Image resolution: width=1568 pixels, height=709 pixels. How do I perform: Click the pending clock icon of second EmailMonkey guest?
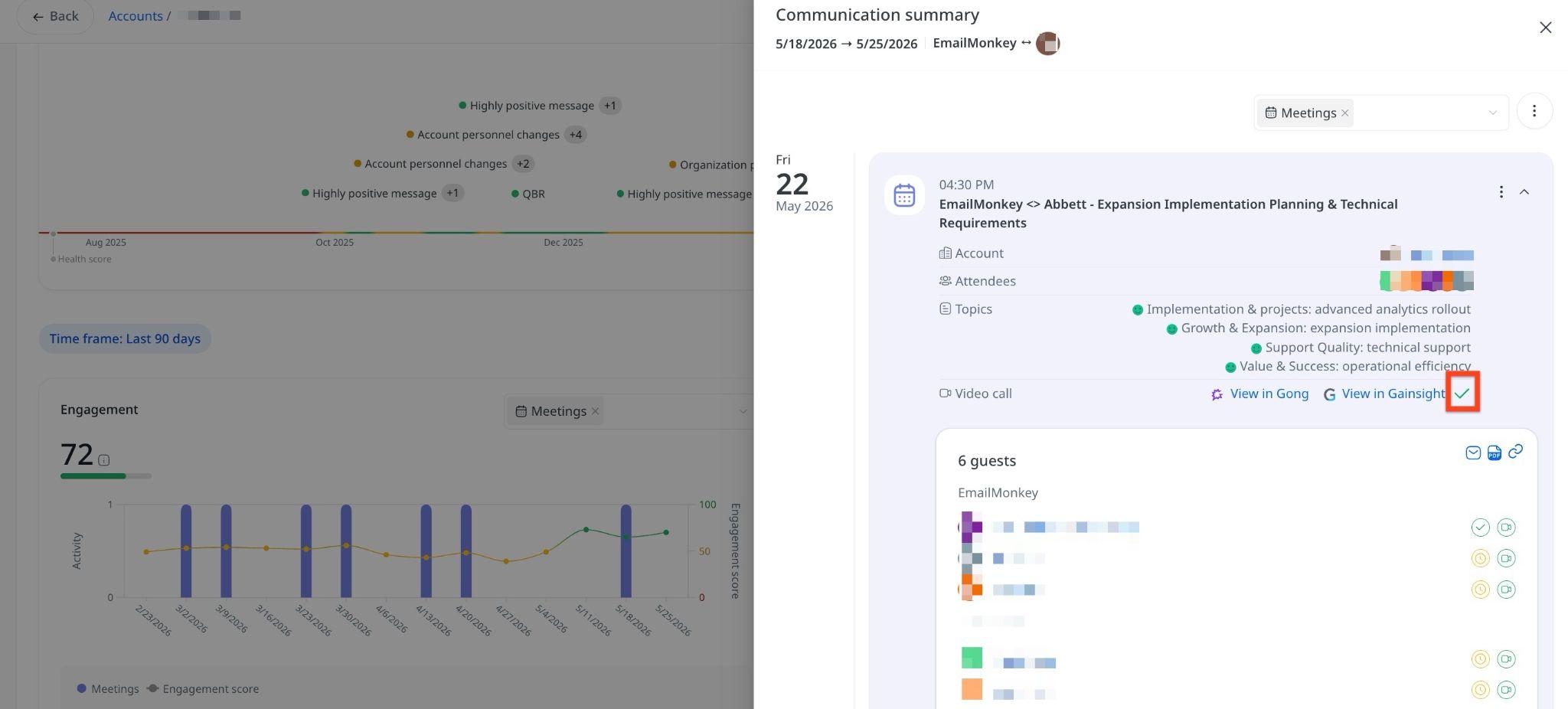click(1480, 558)
